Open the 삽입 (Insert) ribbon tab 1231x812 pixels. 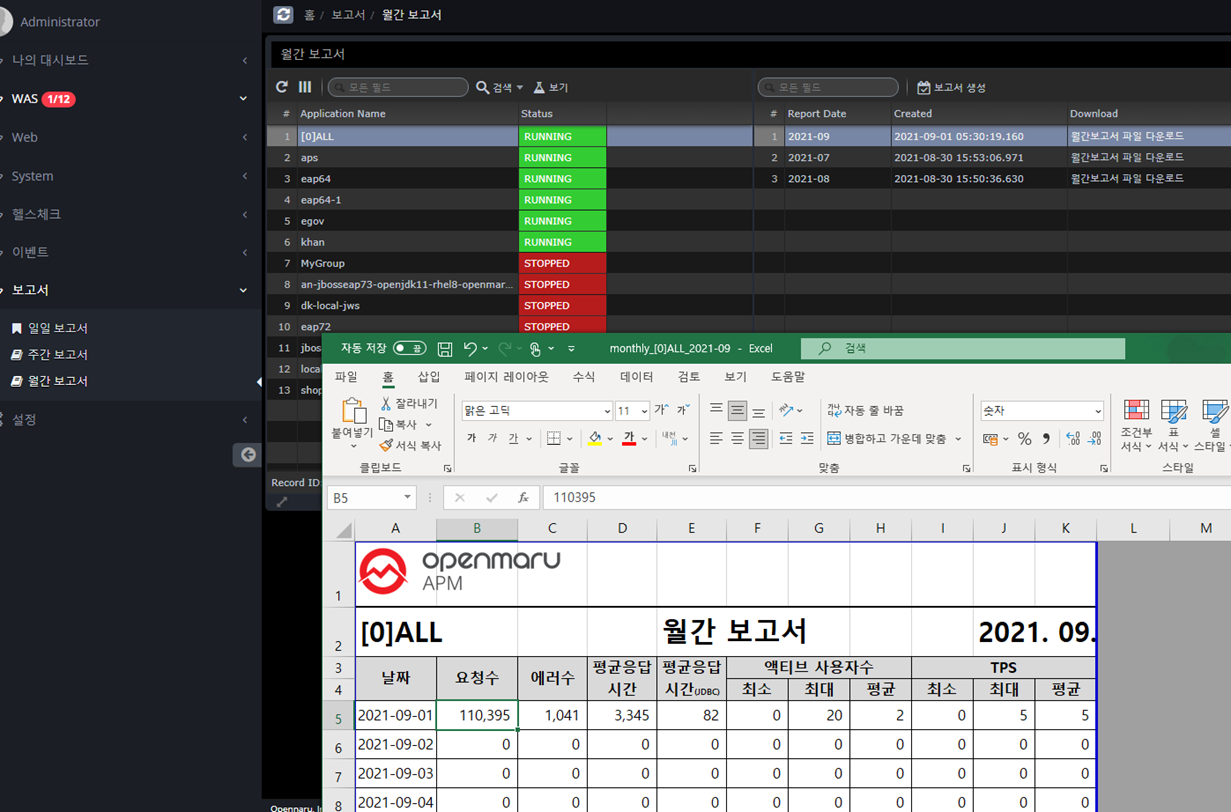point(429,377)
